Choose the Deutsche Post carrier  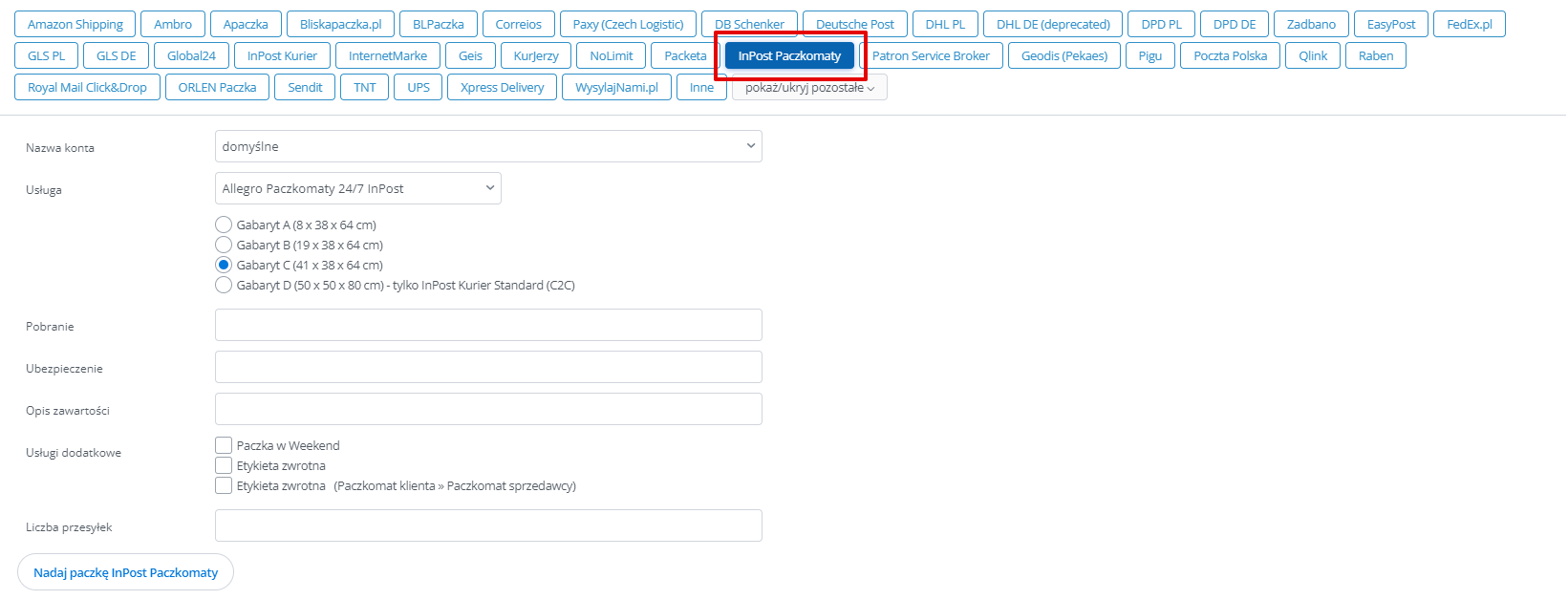coord(855,24)
